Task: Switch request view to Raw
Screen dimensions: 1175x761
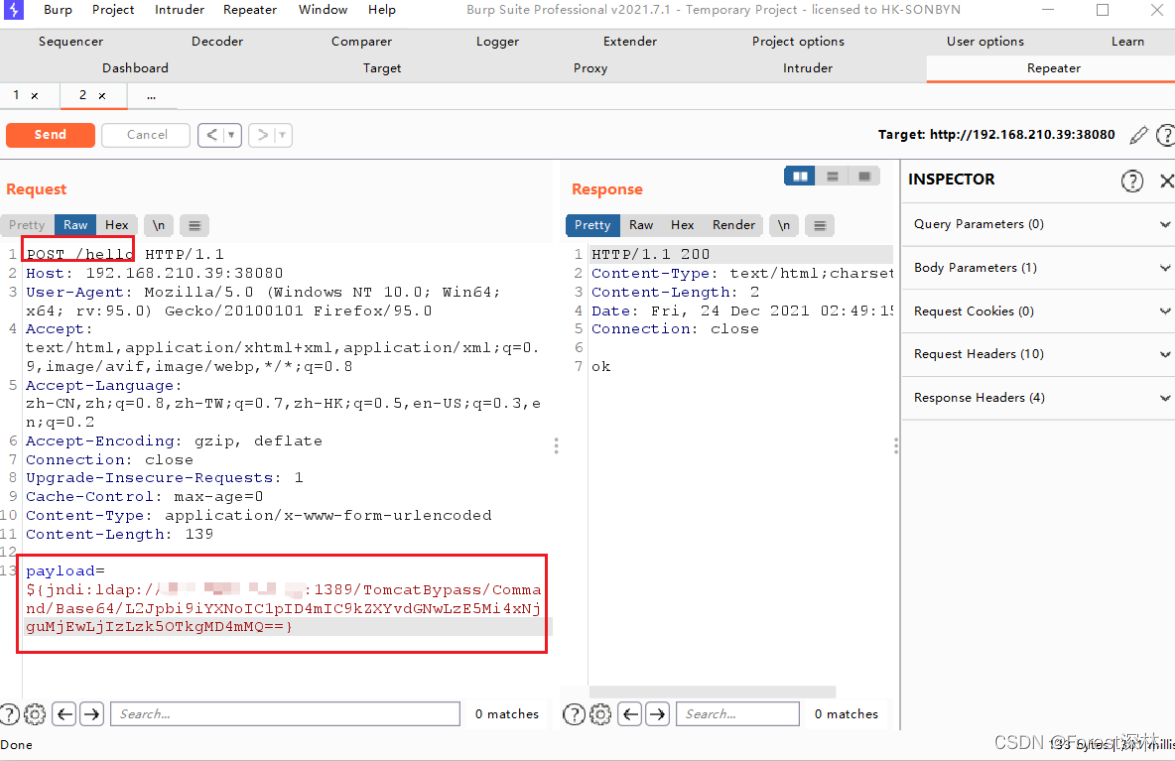Action: tap(75, 225)
